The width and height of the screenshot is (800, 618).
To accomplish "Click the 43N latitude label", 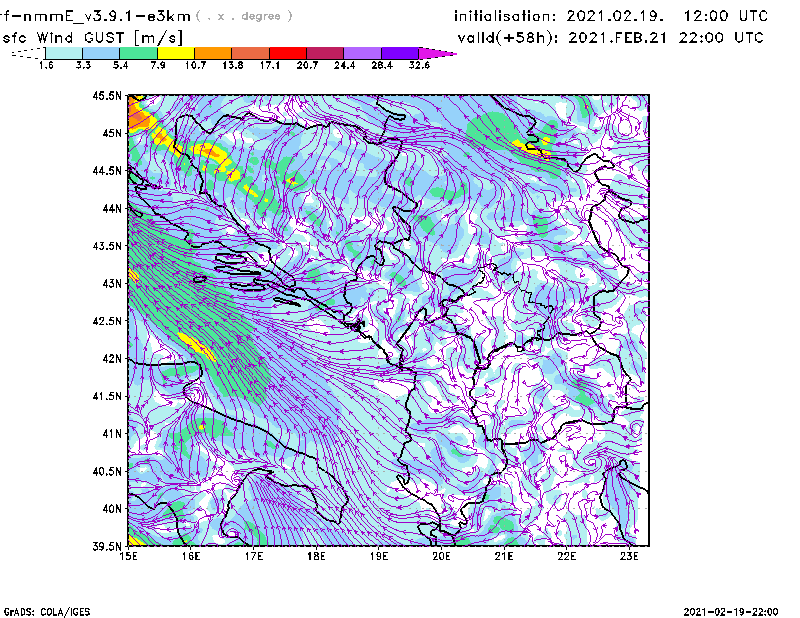I will click(x=112, y=283).
